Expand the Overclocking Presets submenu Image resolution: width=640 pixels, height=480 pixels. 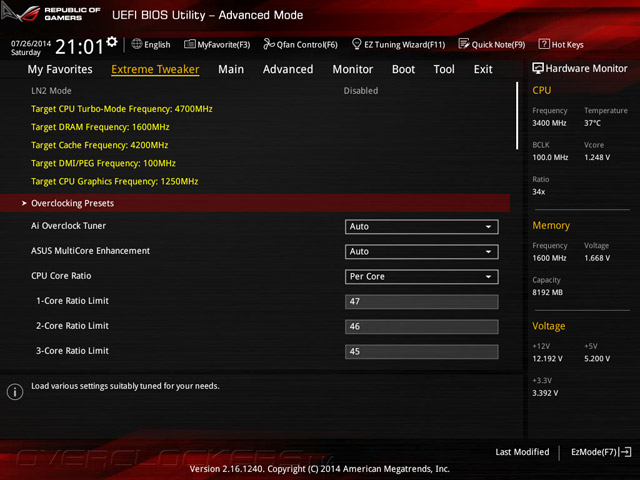[255, 203]
